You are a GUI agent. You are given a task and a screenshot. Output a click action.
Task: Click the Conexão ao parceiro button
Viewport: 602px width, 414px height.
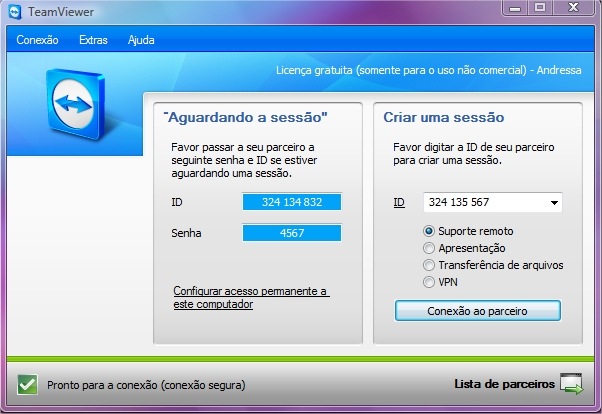478,311
